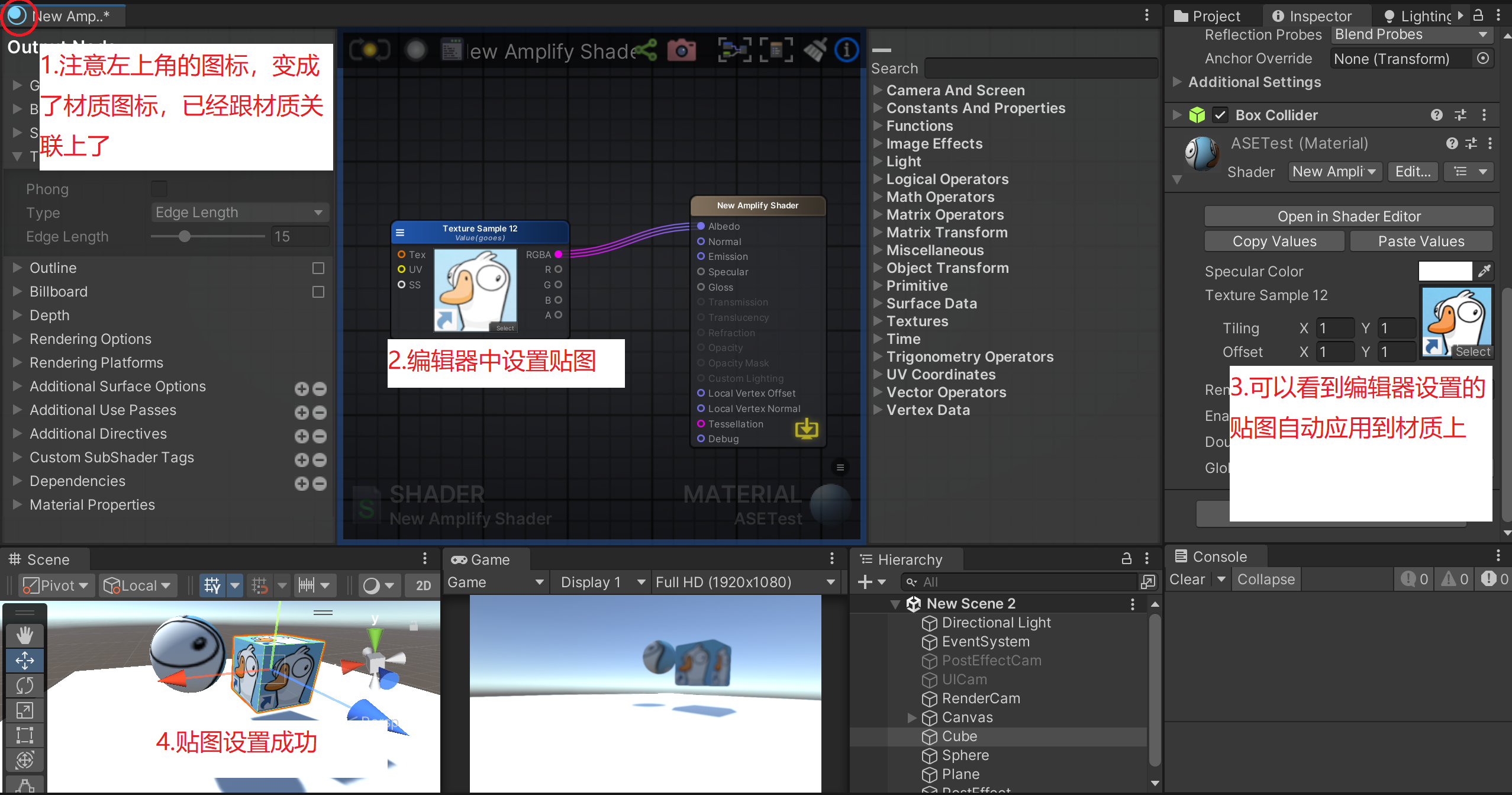Select the Hand tool in Scene view
Screen dimensions: 1512x795
(x=24, y=636)
